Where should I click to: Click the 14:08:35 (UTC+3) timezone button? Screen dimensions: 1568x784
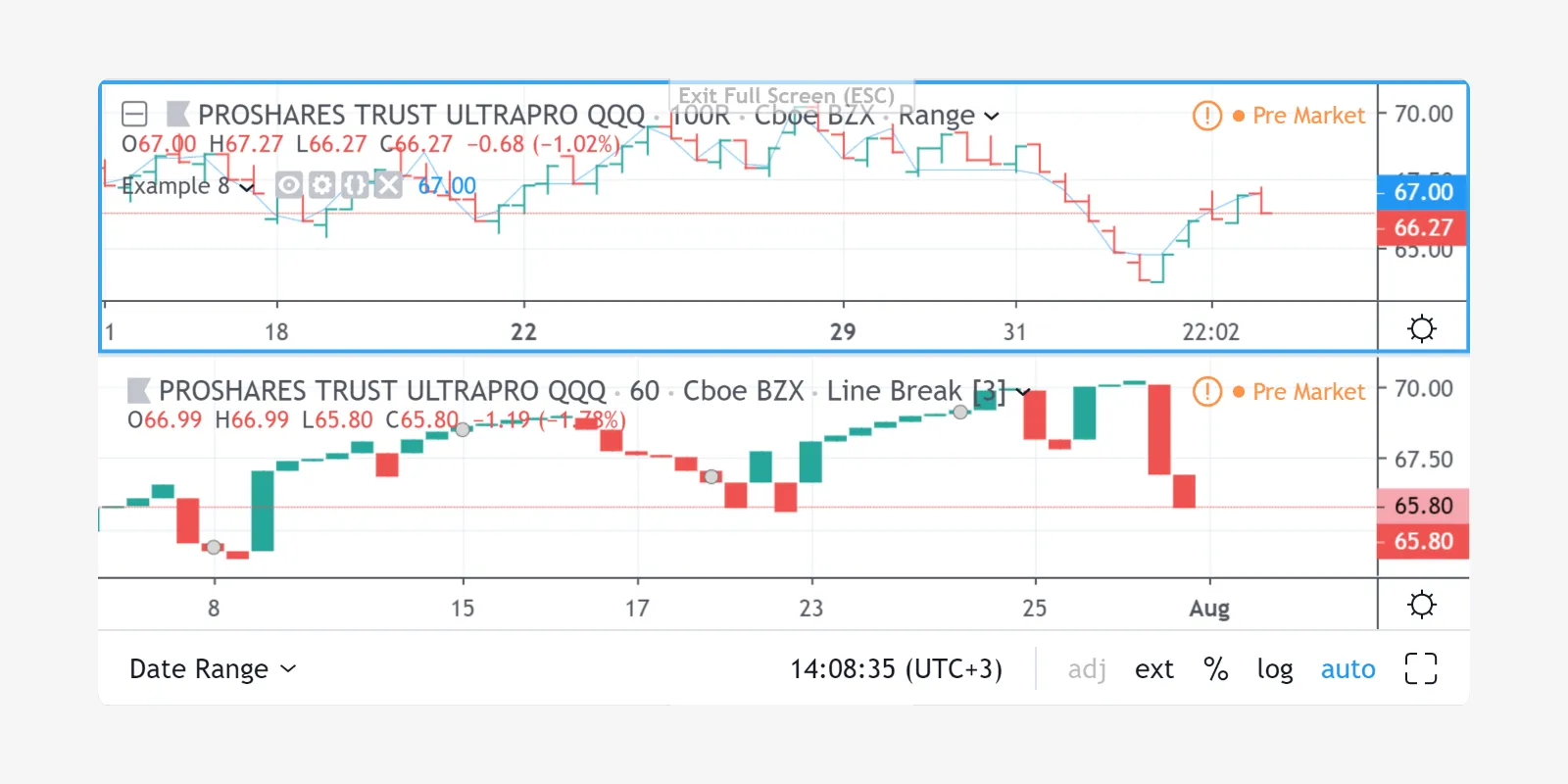click(896, 668)
